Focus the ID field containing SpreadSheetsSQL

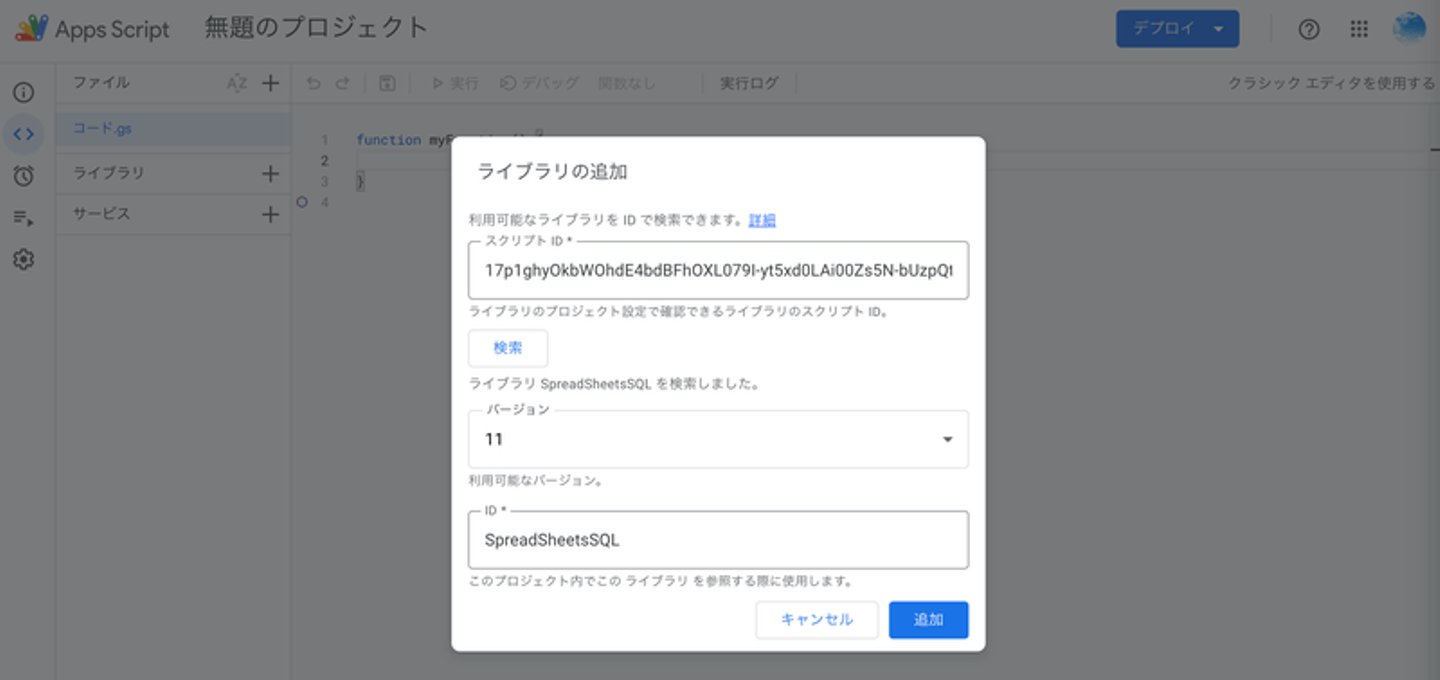tap(718, 540)
